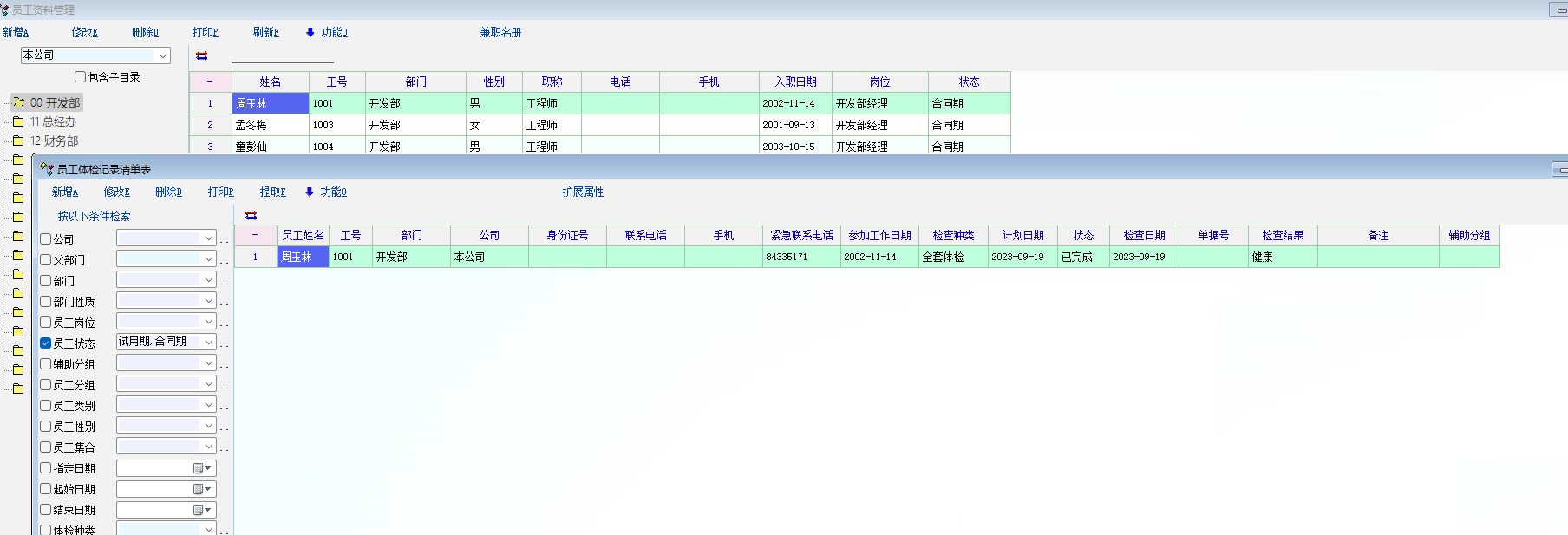Click the swap arrows icon above employee table
Screen dimensions: 1568x535
pyautogui.click(x=201, y=56)
